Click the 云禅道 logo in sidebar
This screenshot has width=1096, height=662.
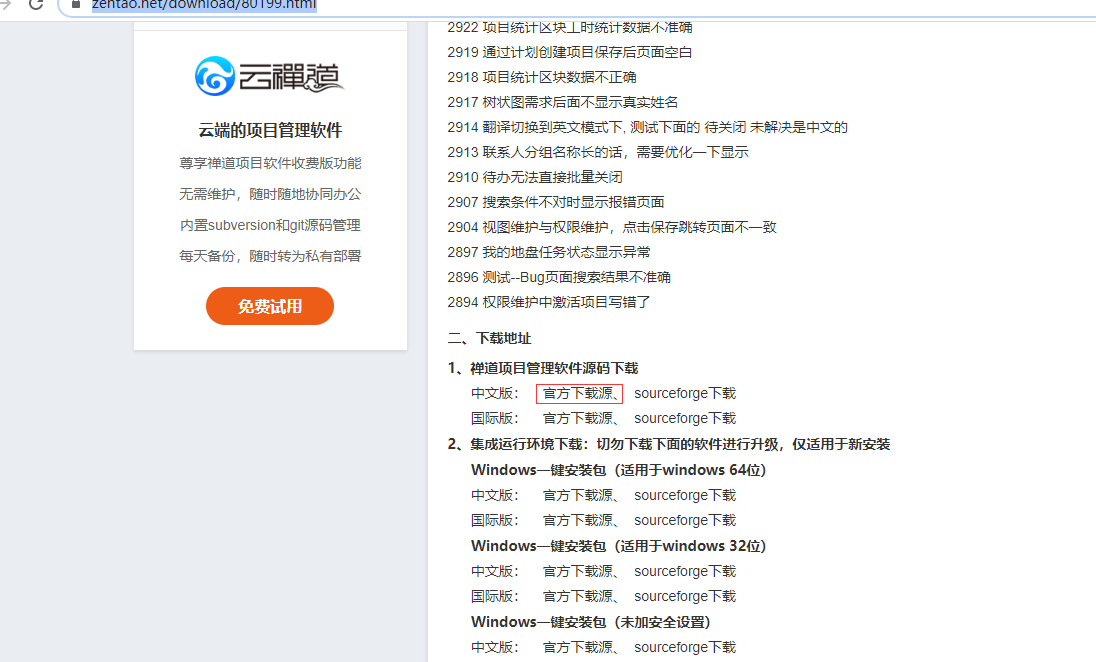click(270, 76)
